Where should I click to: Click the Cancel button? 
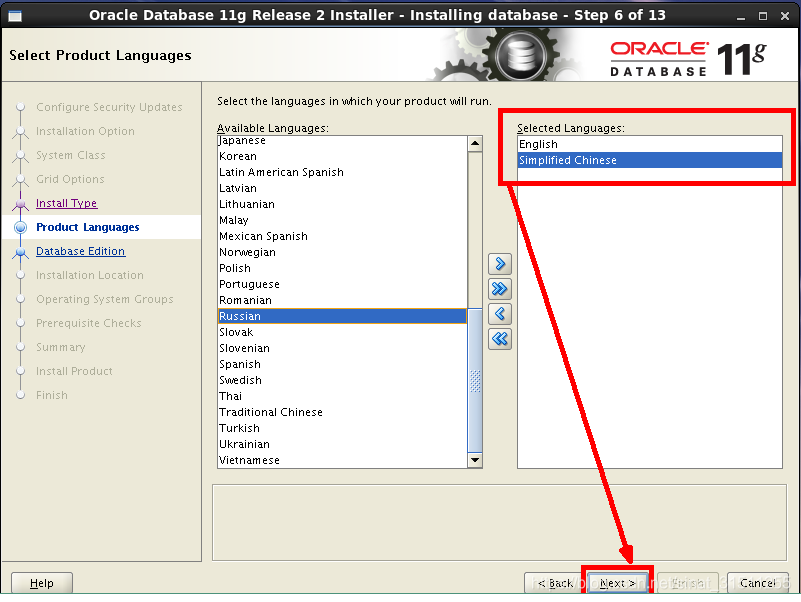[758, 583]
